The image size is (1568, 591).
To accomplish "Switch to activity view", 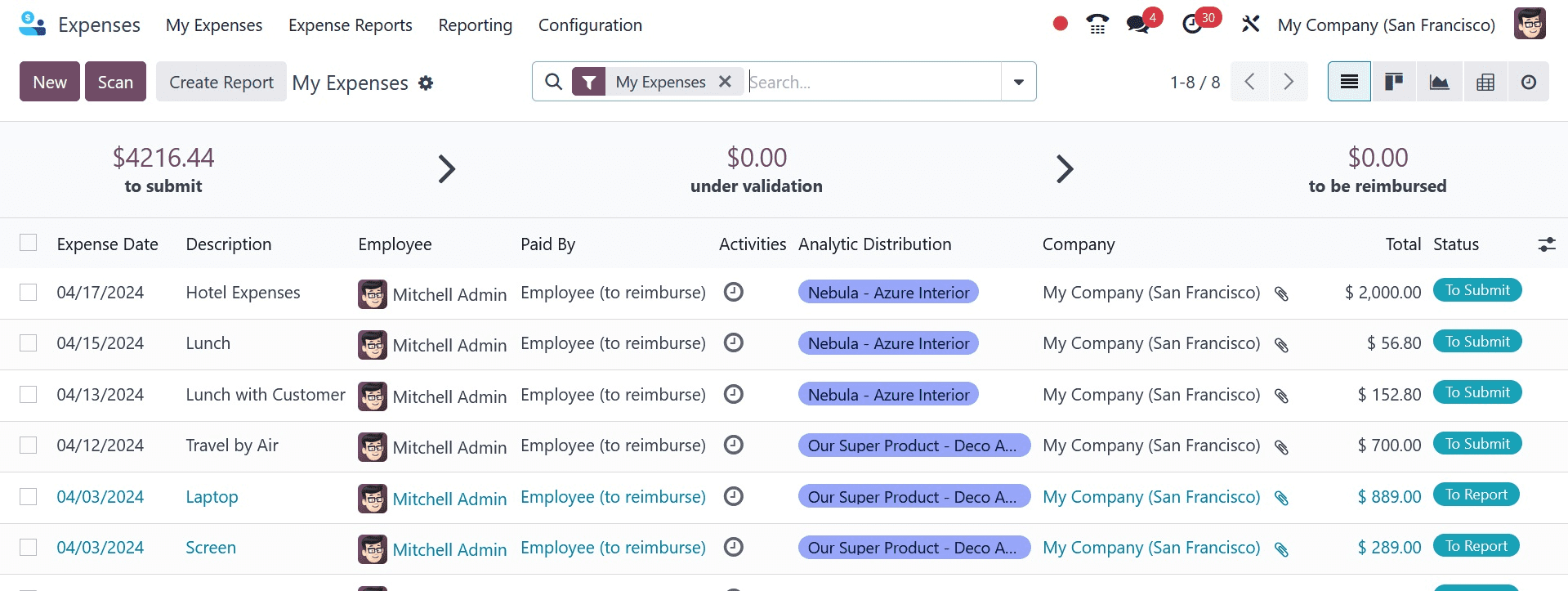I will click(1529, 82).
